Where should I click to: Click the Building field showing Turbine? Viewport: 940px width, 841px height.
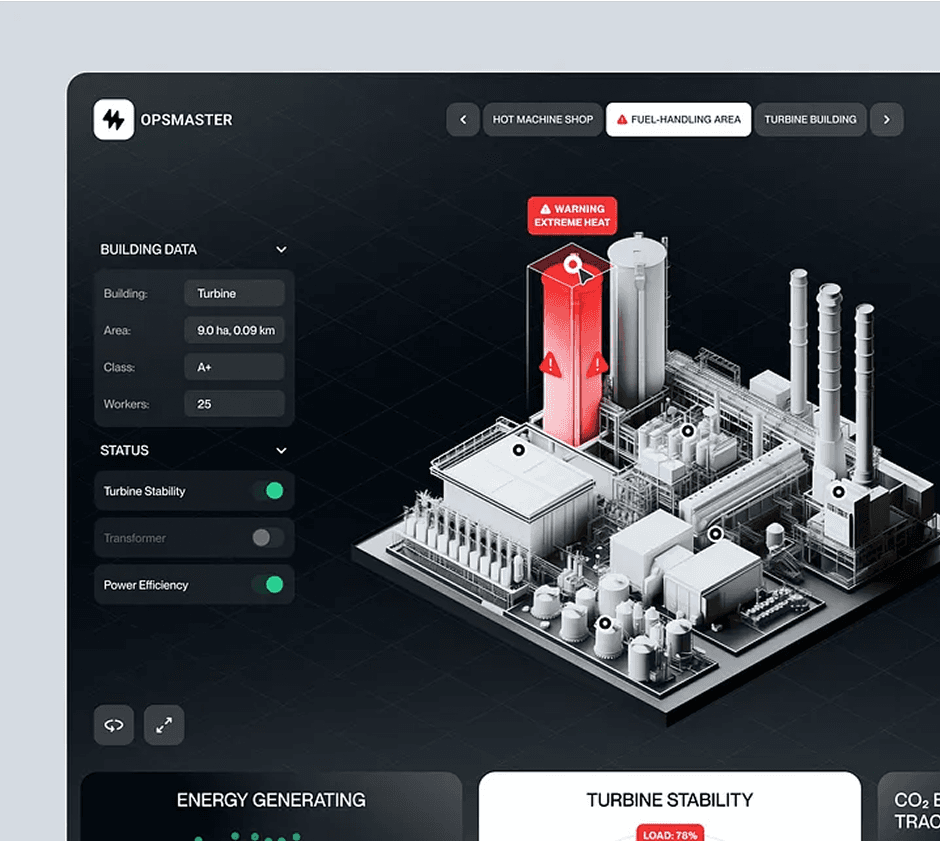[234, 293]
